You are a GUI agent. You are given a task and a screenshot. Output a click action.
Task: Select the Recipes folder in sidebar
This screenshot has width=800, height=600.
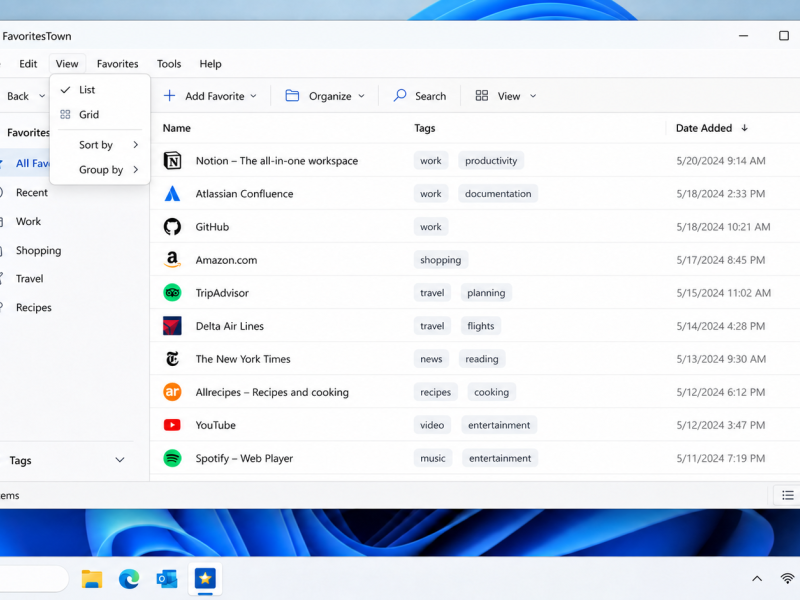(x=34, y=308)
